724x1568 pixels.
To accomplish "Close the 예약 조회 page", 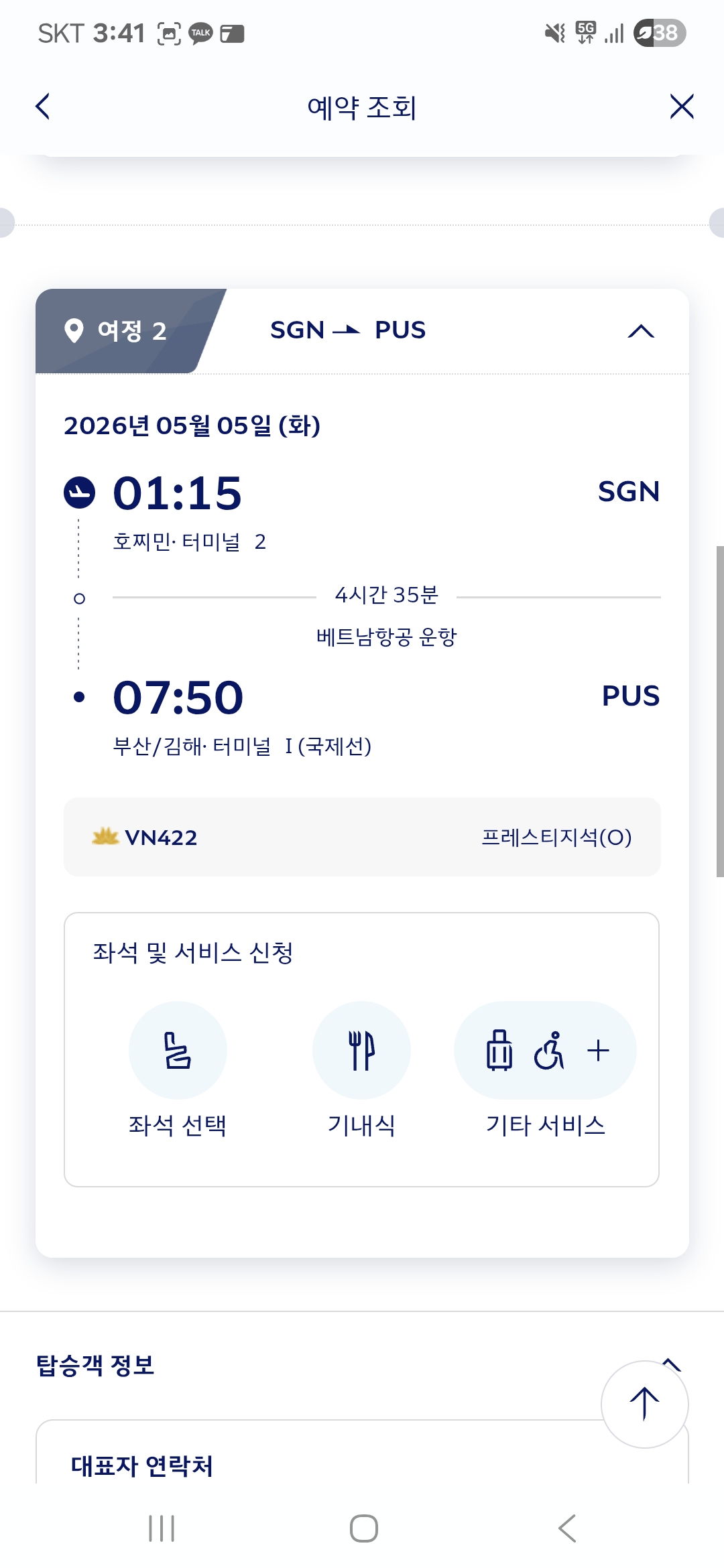I will point(681,107).
